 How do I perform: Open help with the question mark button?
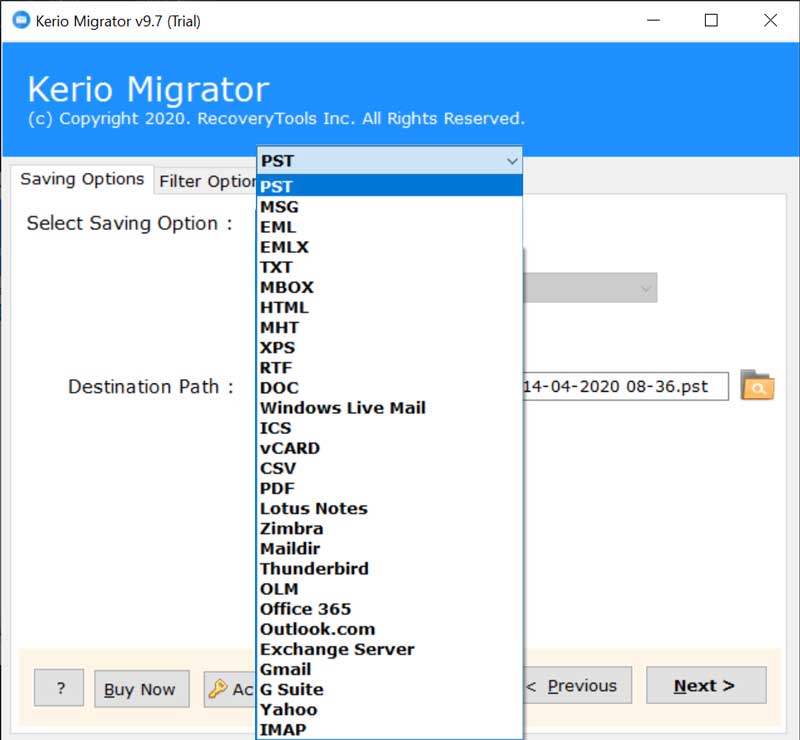pos(59,688)
